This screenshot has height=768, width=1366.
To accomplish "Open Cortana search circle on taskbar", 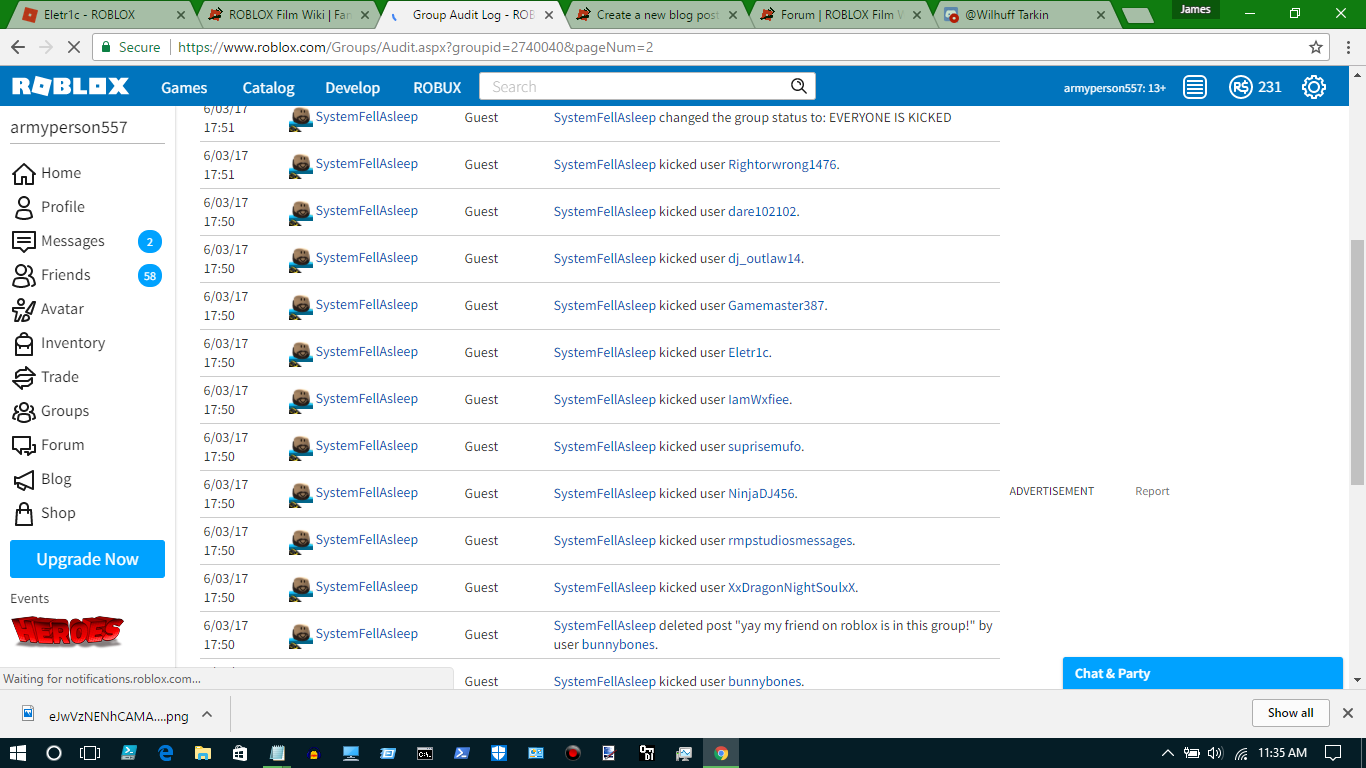I will 54,753.
